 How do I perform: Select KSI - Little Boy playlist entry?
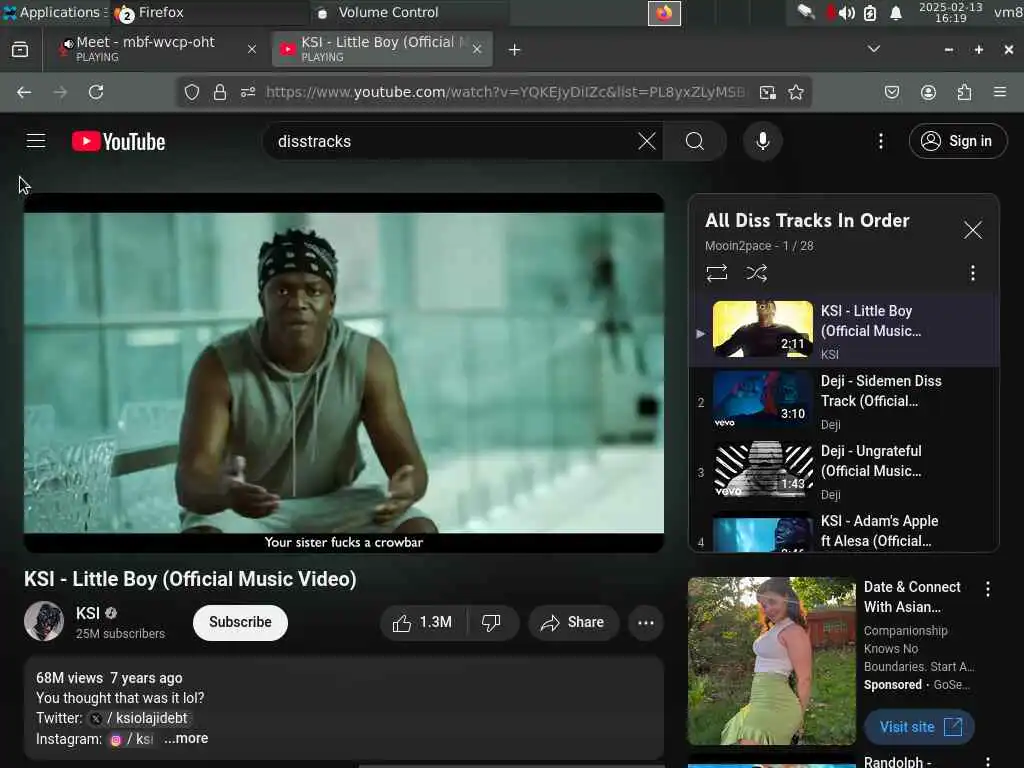pyautogui.click(x=844, y=330)
